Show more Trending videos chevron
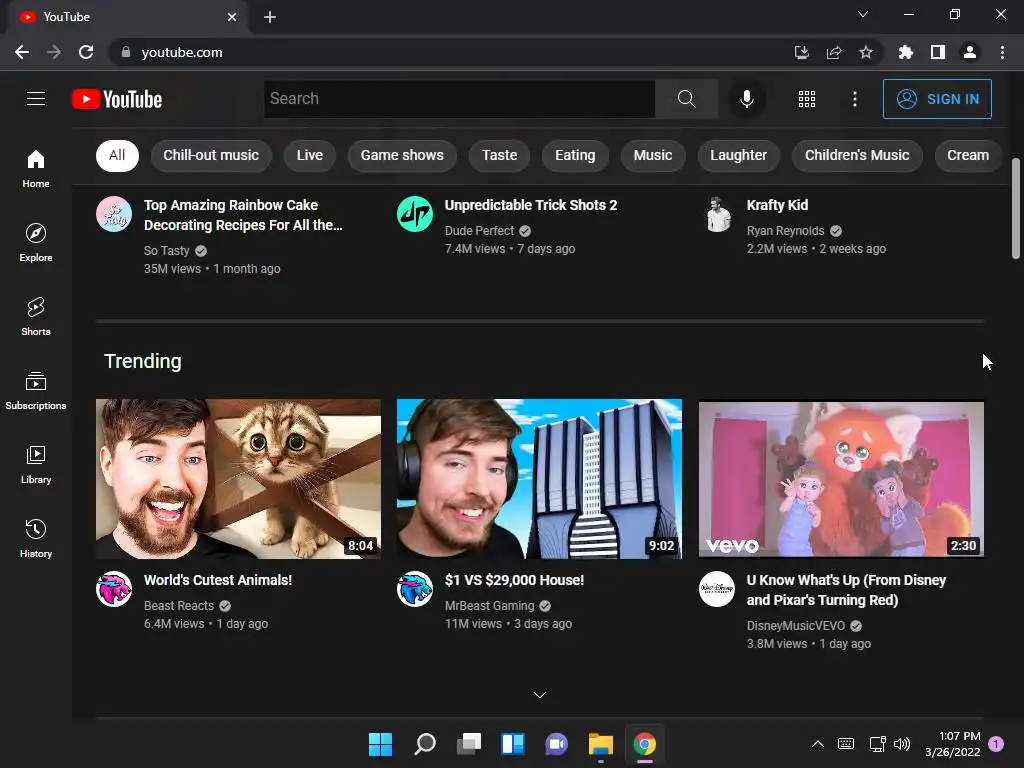This screenshot has width=1024, height=768. [539, 695]
